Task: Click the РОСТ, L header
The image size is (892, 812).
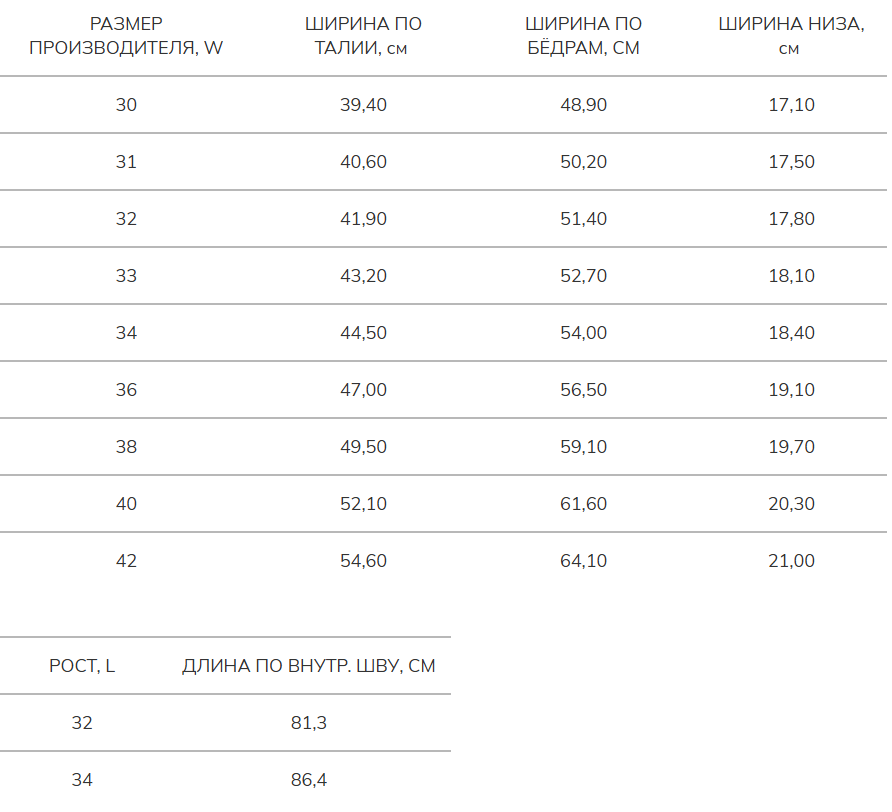Action: [82, 666]
